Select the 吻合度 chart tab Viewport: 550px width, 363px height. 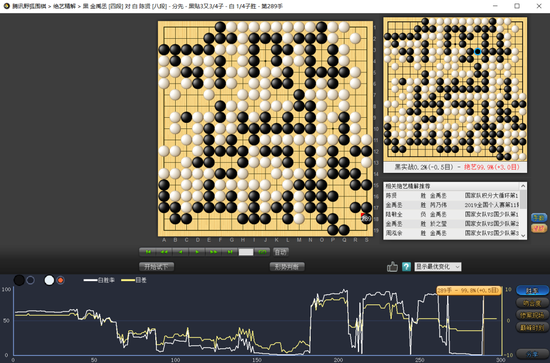[532, 303]
